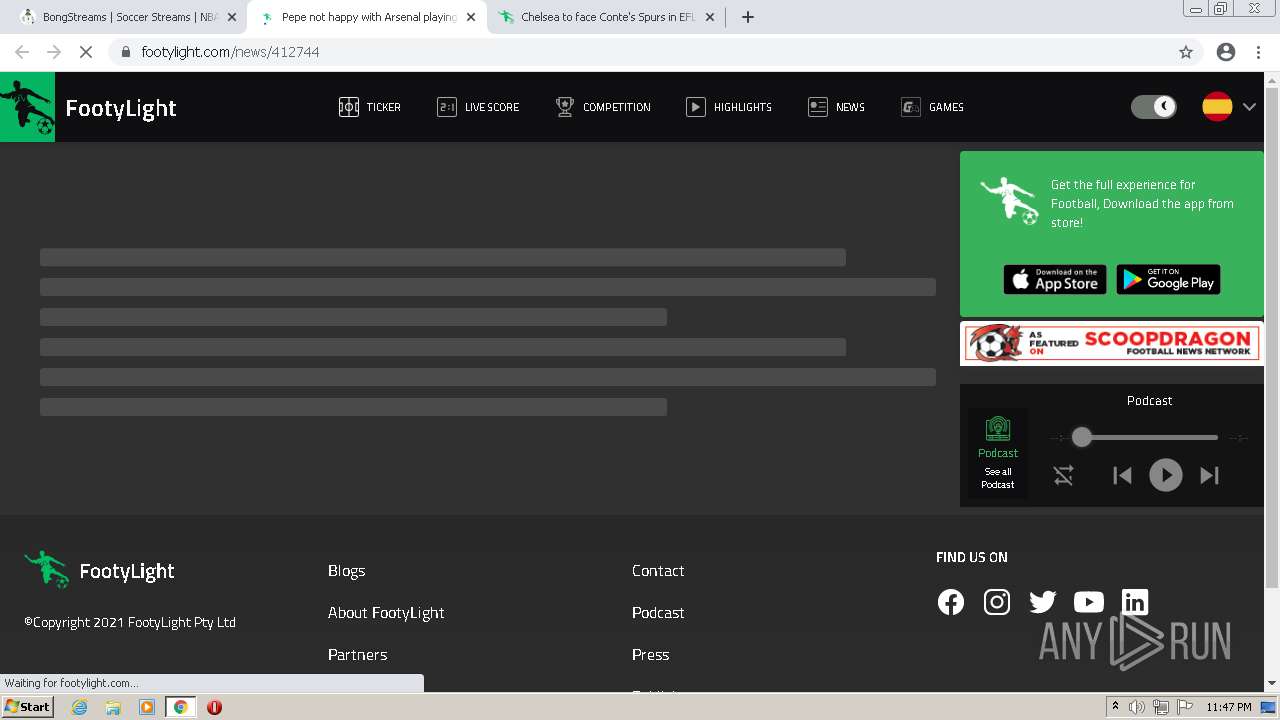Skip to previous podcast track

click(x=1122, y=476)
